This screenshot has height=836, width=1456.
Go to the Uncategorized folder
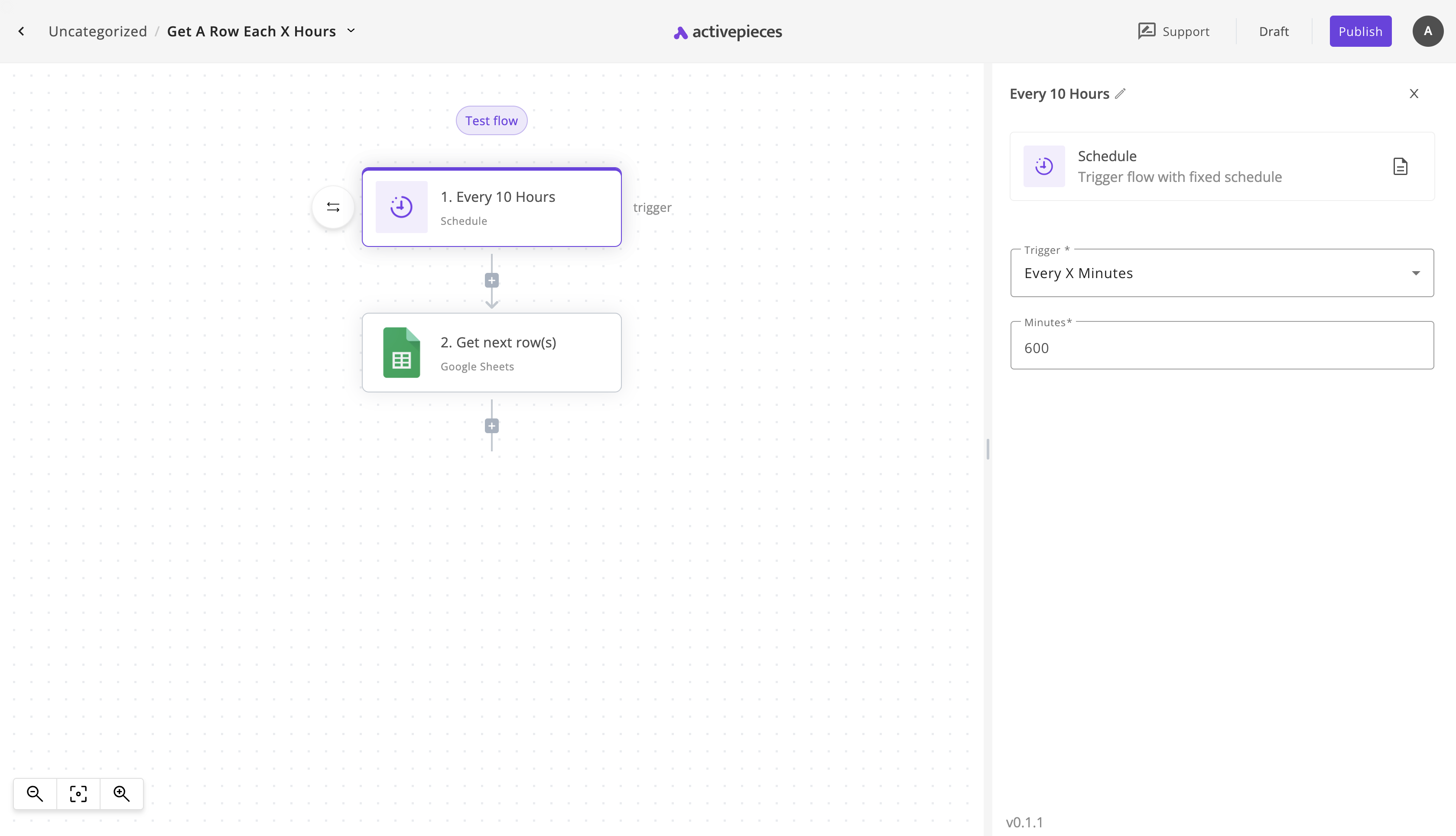pos(97,31)
